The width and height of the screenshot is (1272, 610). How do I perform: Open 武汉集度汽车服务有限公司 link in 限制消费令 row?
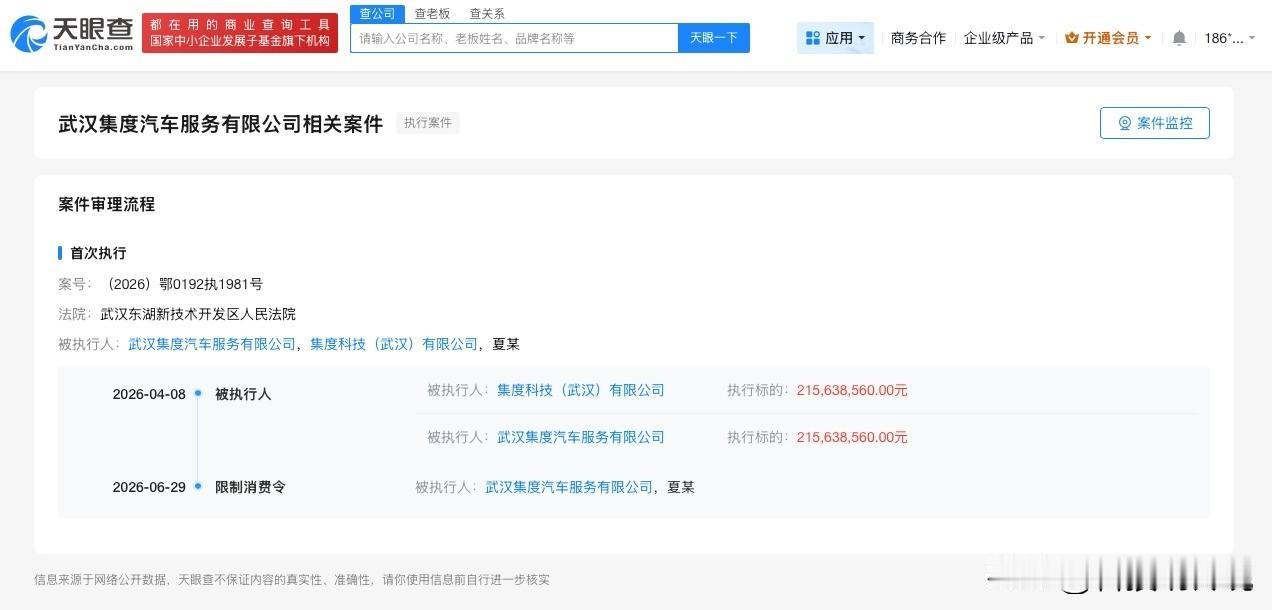569,487
